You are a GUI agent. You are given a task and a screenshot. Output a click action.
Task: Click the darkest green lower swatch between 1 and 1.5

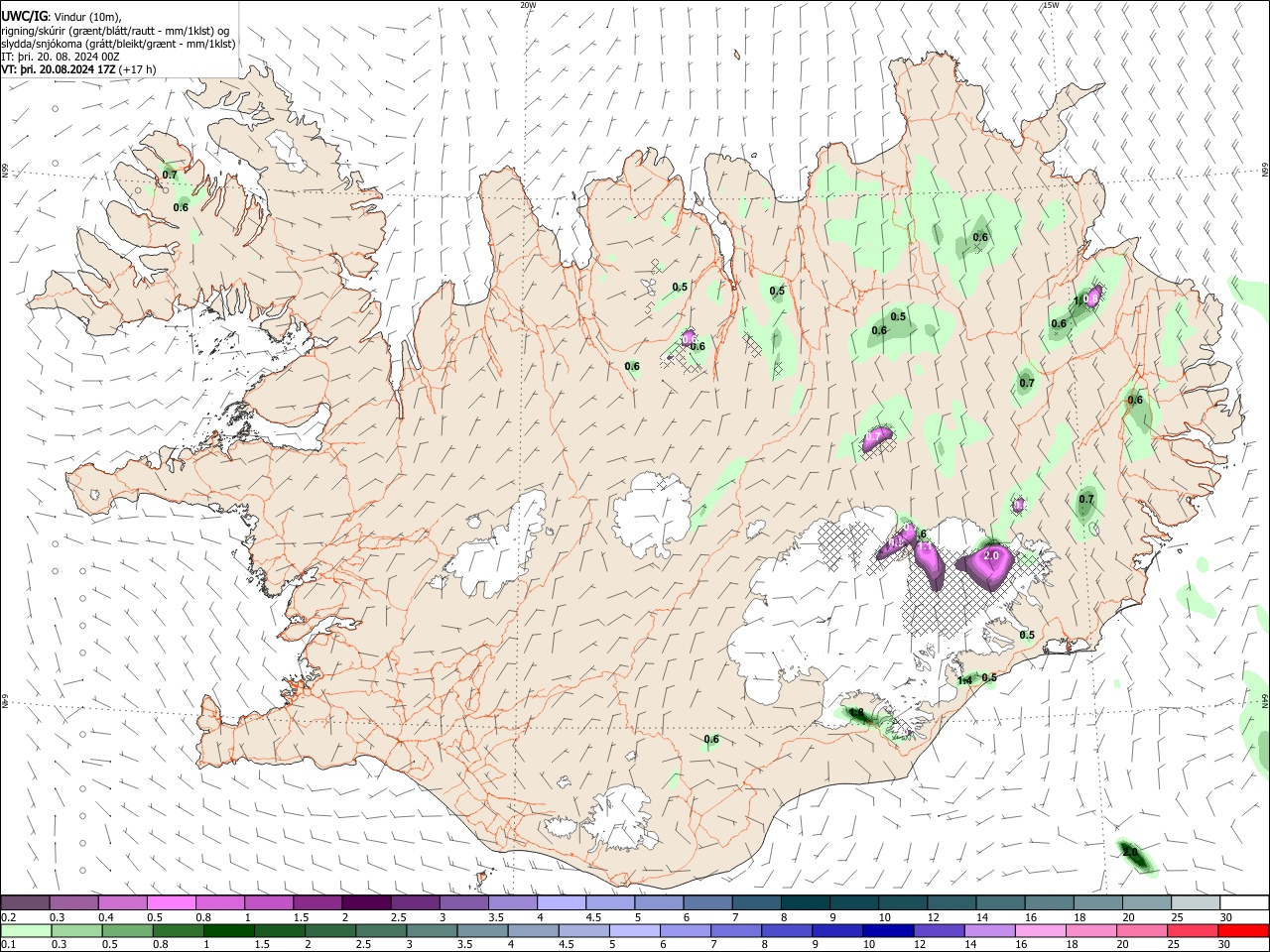click(228, 931)
